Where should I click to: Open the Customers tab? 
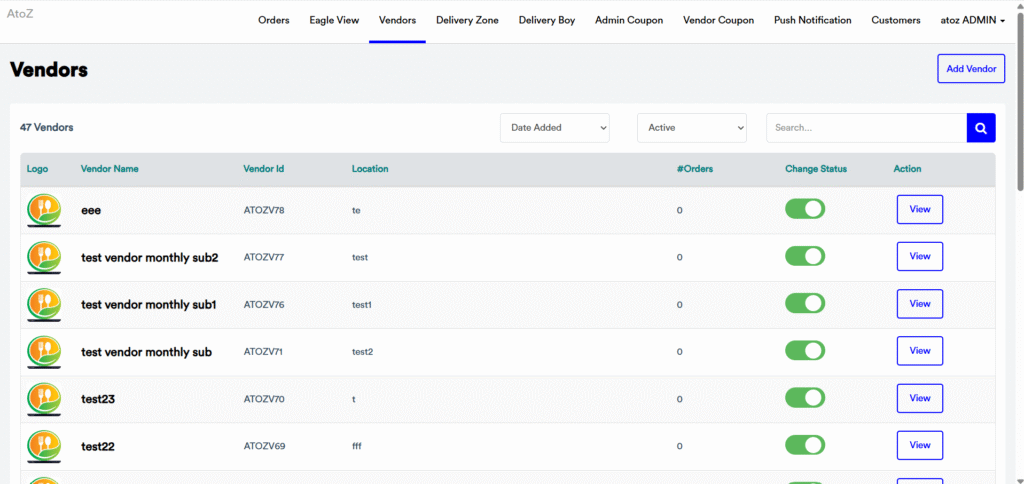[x=896, y=20]
